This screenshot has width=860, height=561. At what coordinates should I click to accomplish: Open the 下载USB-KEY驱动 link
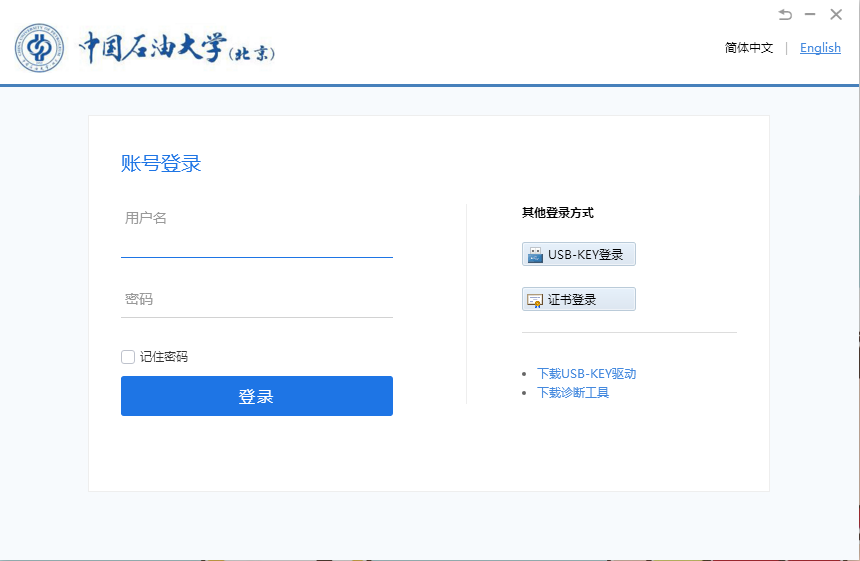(x=586, y=374)
